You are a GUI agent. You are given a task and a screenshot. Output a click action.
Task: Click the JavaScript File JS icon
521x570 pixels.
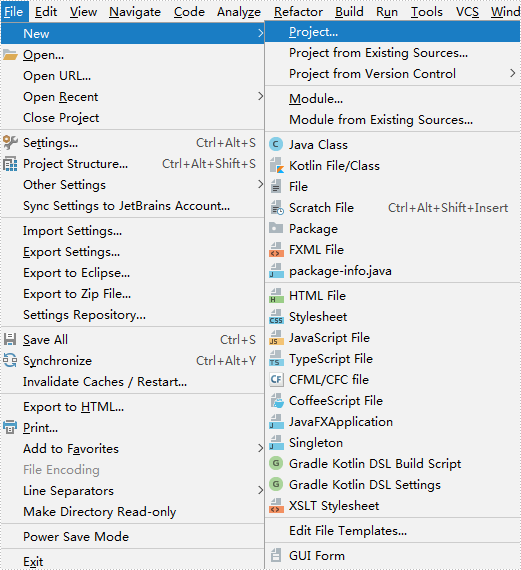point(276,338)
